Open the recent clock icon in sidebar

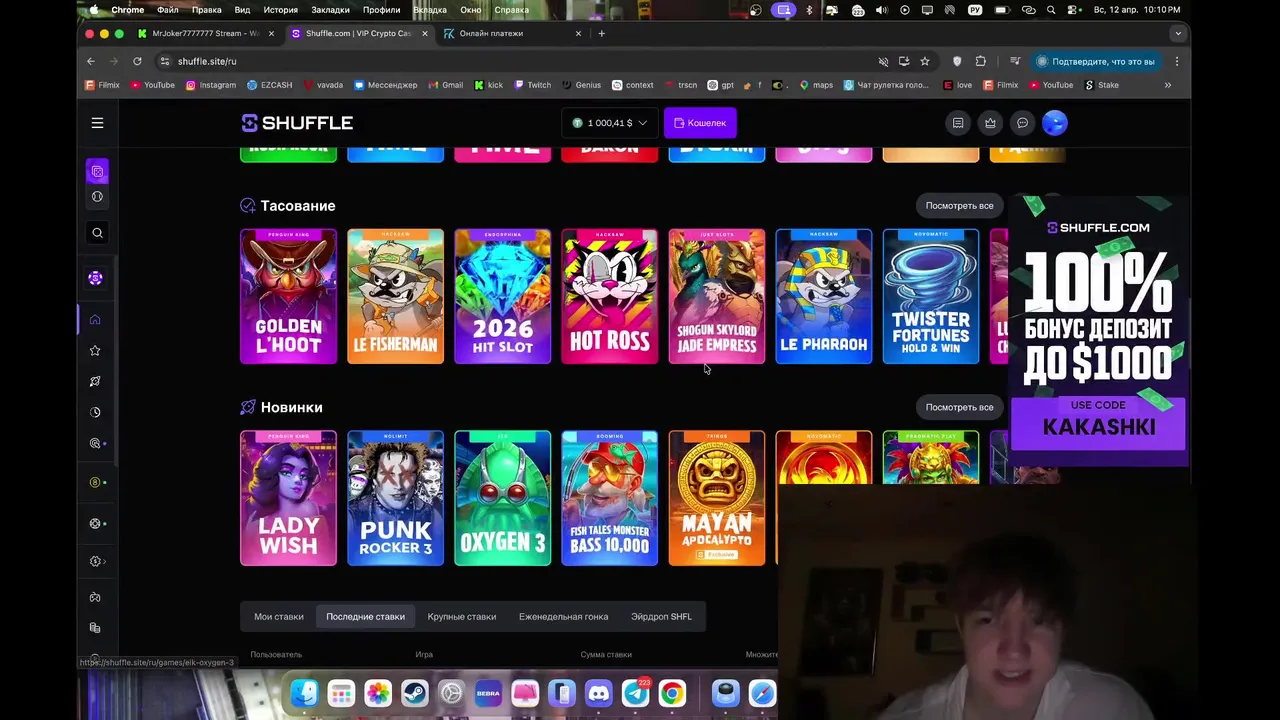tap(95, 412)
